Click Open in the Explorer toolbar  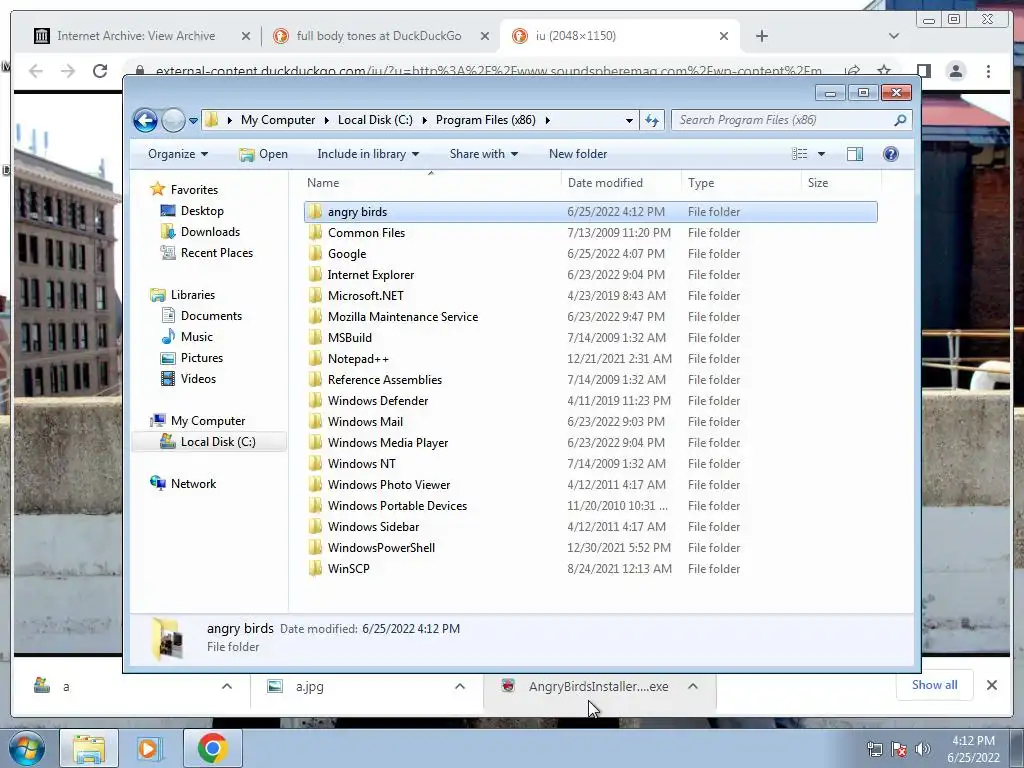click(x=263, y=154)
